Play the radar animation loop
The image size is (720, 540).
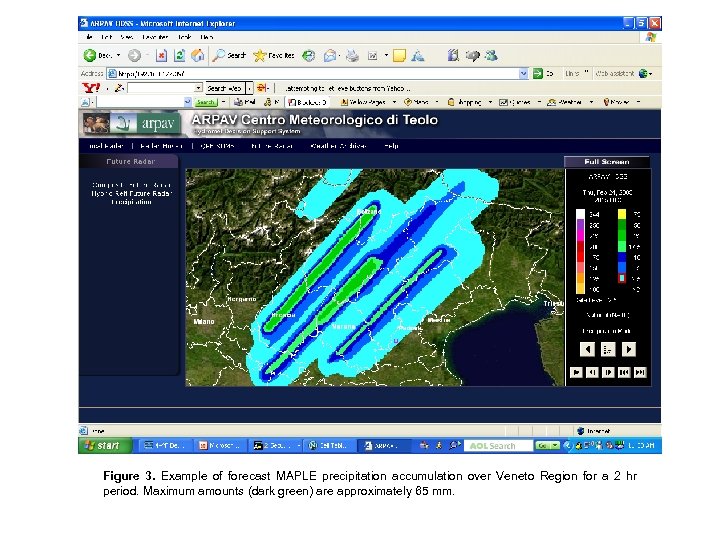576,372
